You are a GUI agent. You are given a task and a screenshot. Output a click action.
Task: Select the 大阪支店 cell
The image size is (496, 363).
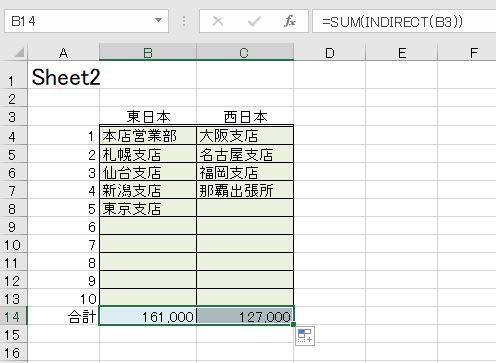245,135
